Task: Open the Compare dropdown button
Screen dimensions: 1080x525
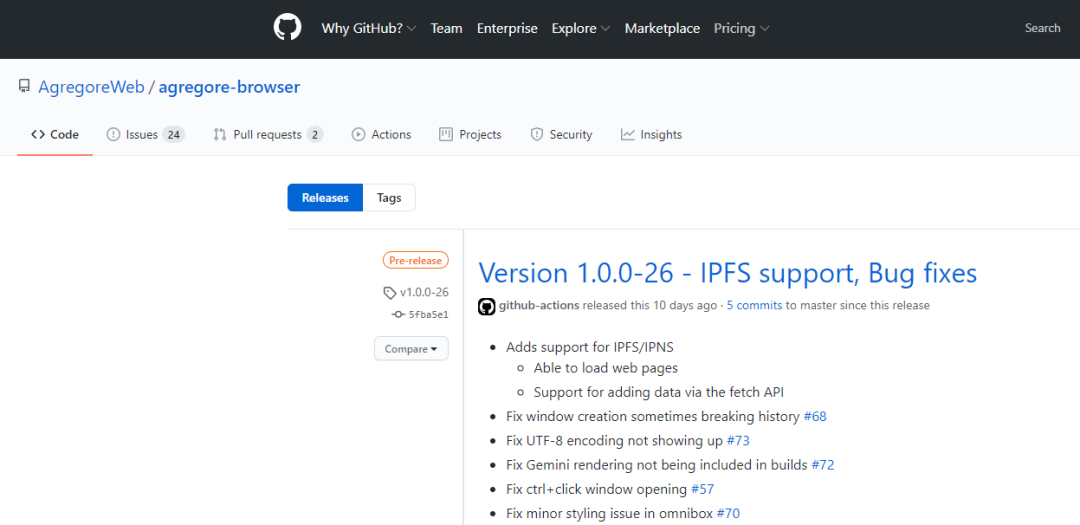Action: [x=411, y=349]
